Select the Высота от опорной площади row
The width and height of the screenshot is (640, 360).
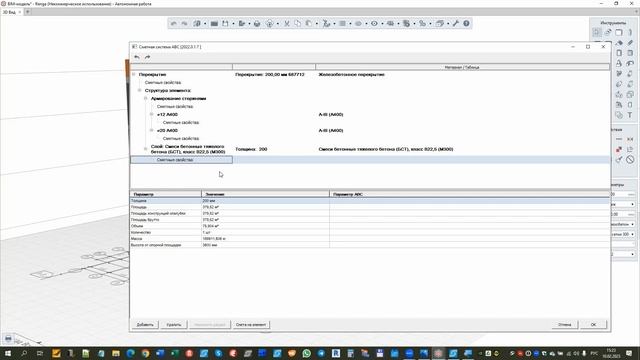pyautogui.click(x=370, y=245)
